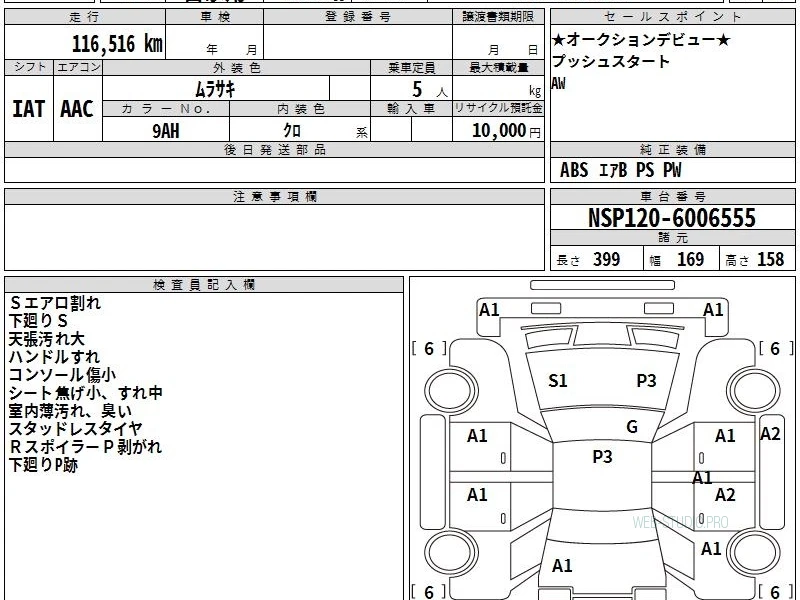Image resolution: width=800 pixels, height=600 pixels.
Task: Click the 116,516 km mileage value
Action: (117, 44)
